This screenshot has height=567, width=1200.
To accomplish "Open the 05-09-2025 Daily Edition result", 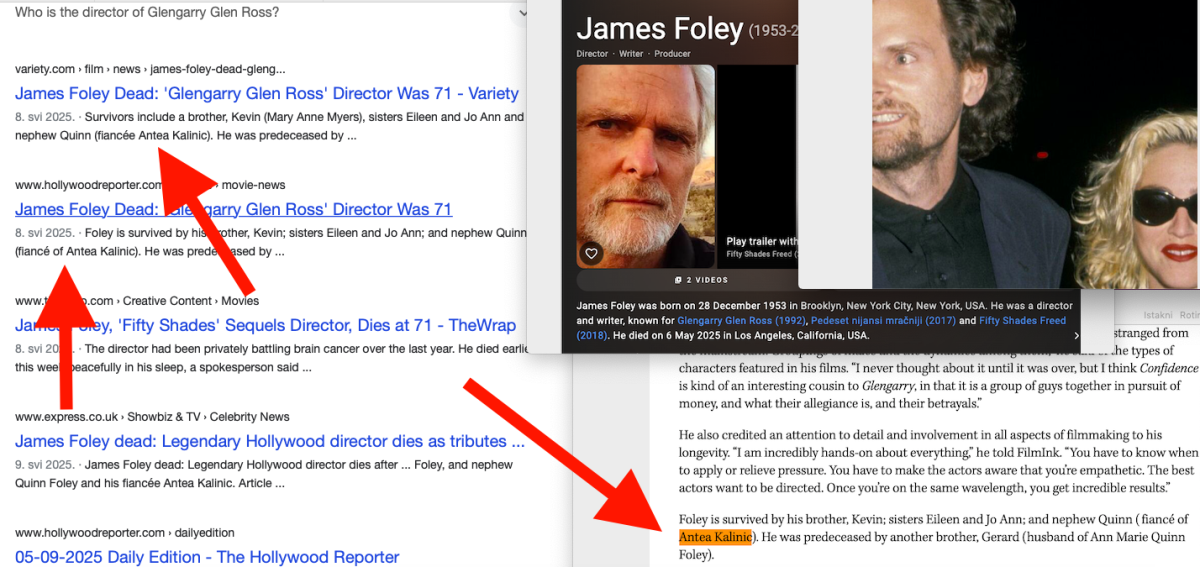I will coord(207,557).
